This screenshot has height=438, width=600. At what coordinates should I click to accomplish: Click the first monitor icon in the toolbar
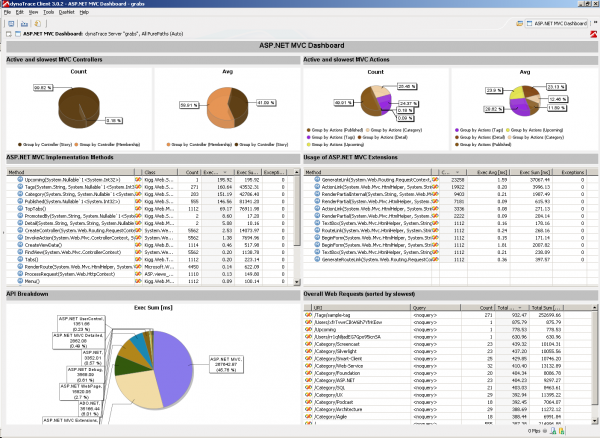tap(11, 24)
